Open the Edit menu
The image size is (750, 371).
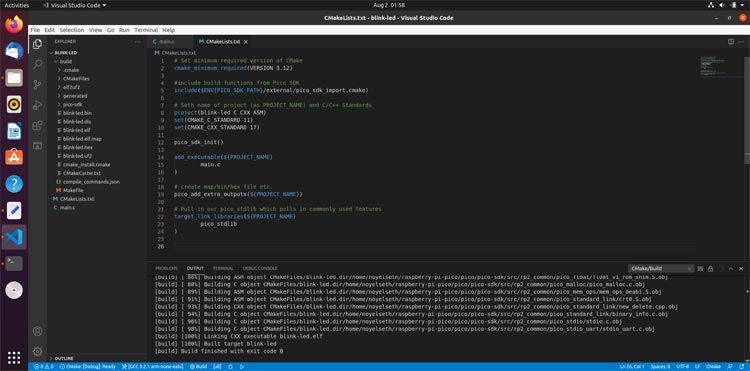50,30
